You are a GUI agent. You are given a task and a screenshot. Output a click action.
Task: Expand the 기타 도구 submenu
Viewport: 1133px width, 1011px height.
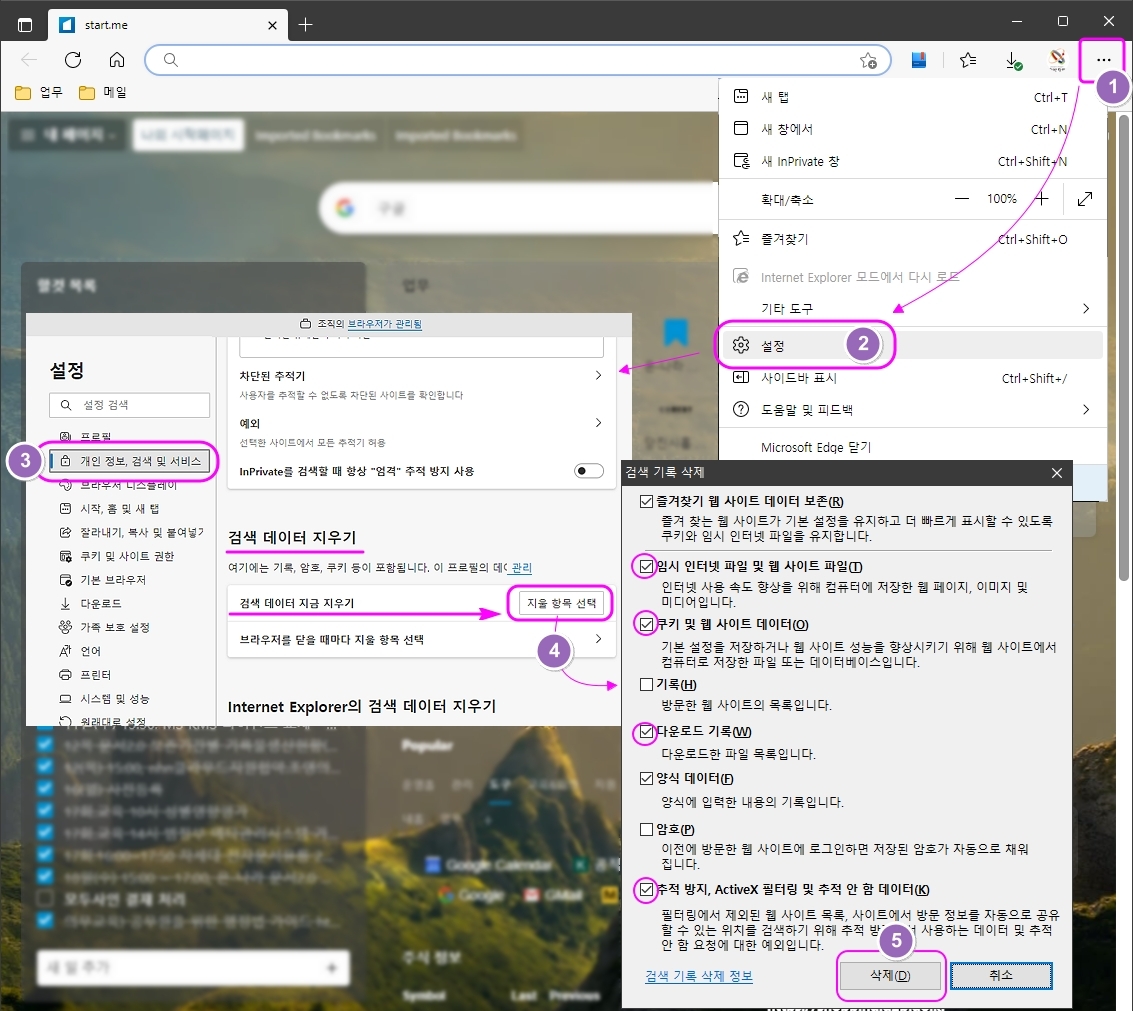(x=913, y=309)
